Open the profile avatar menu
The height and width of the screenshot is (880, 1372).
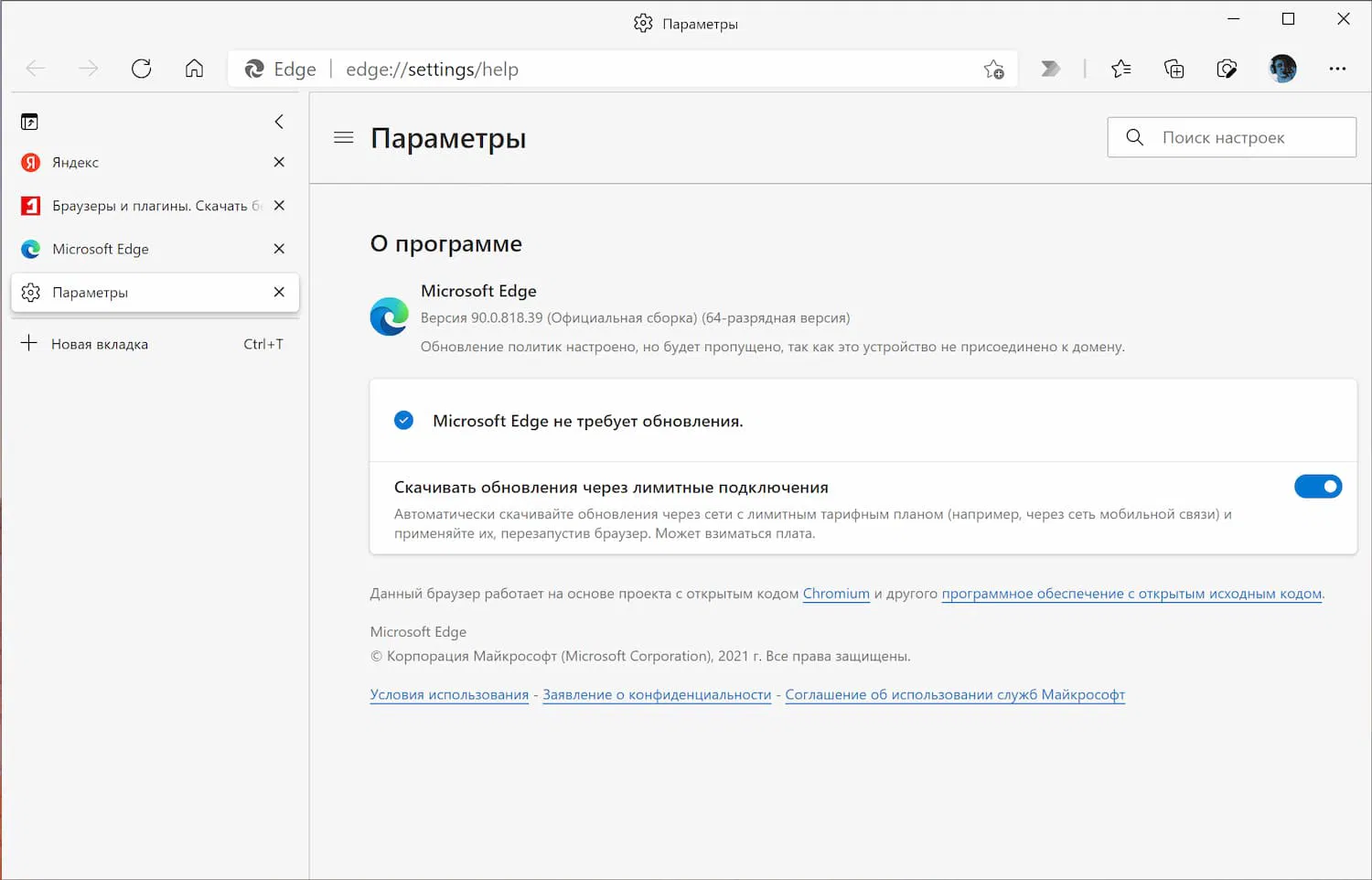coord(1282,69)
